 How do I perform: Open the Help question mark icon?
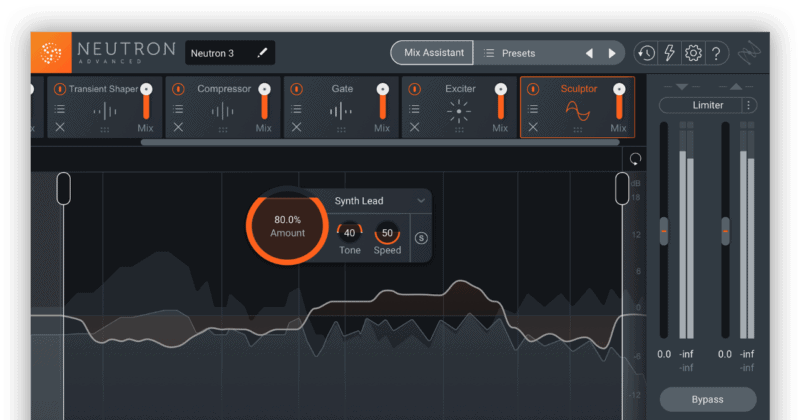coord(716,53)
